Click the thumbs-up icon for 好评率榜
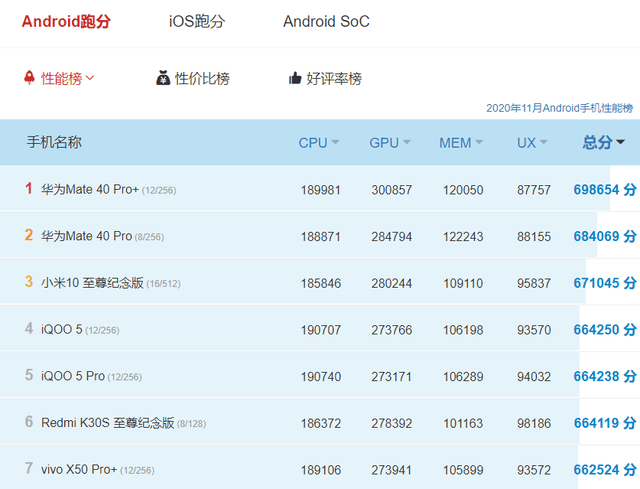The image size is (640, 489). click(x=295, y=78)
